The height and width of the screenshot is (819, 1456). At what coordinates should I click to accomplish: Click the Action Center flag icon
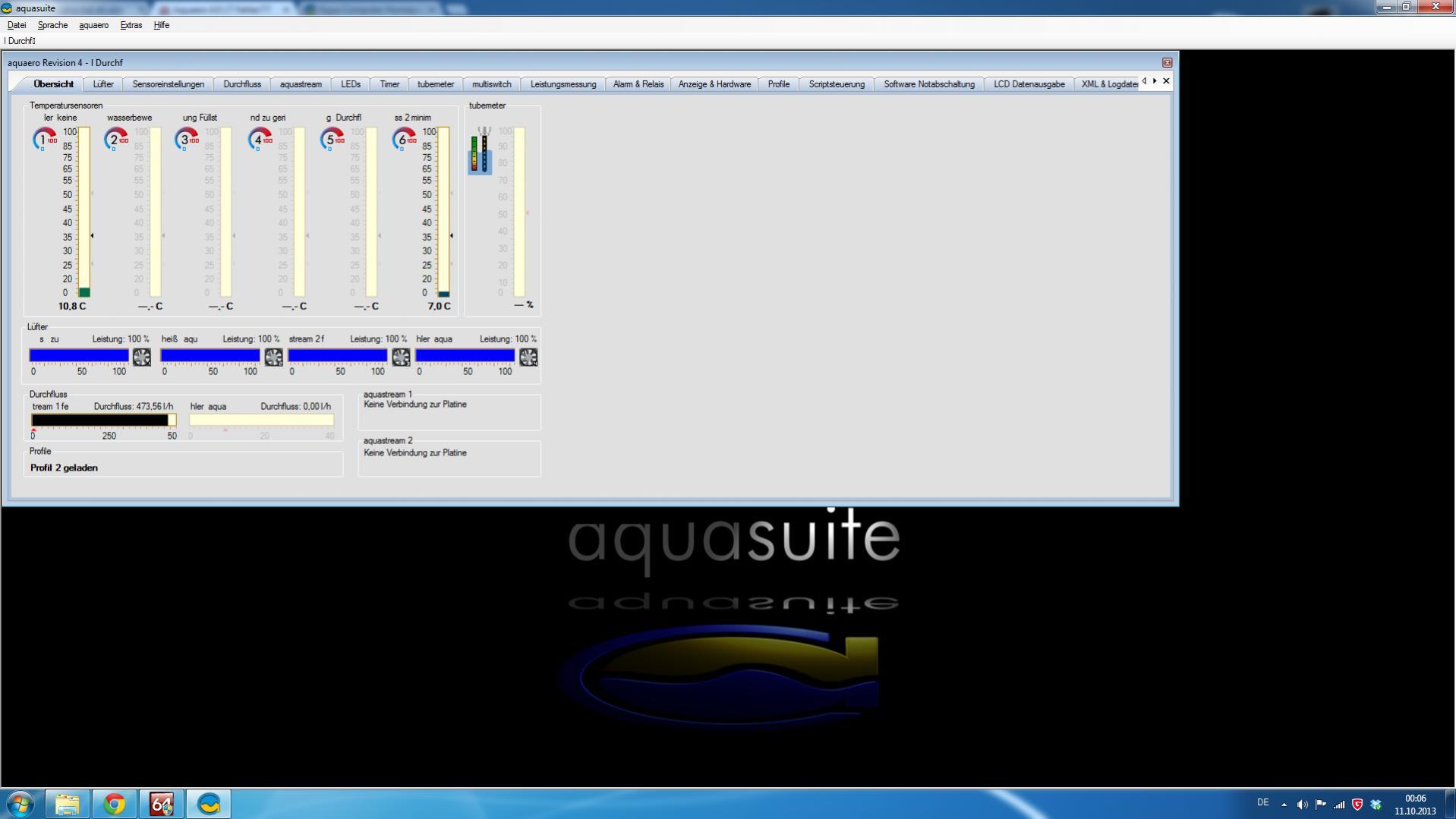click(1321, 805)
